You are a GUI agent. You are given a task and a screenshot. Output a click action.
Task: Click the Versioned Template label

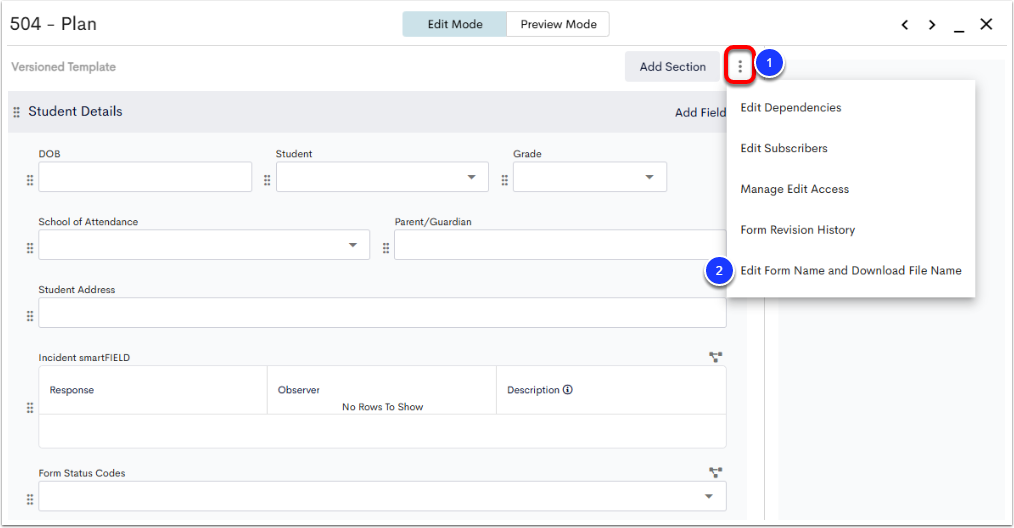(63, 67)
